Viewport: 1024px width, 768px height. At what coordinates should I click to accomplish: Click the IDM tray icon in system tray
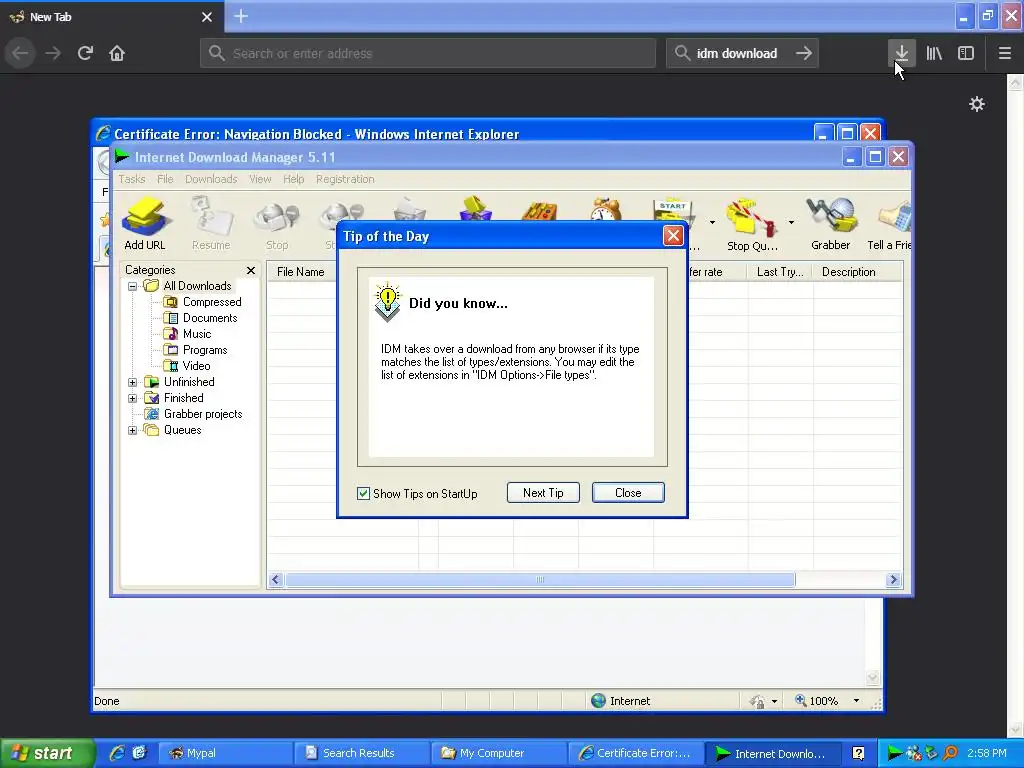895,753
